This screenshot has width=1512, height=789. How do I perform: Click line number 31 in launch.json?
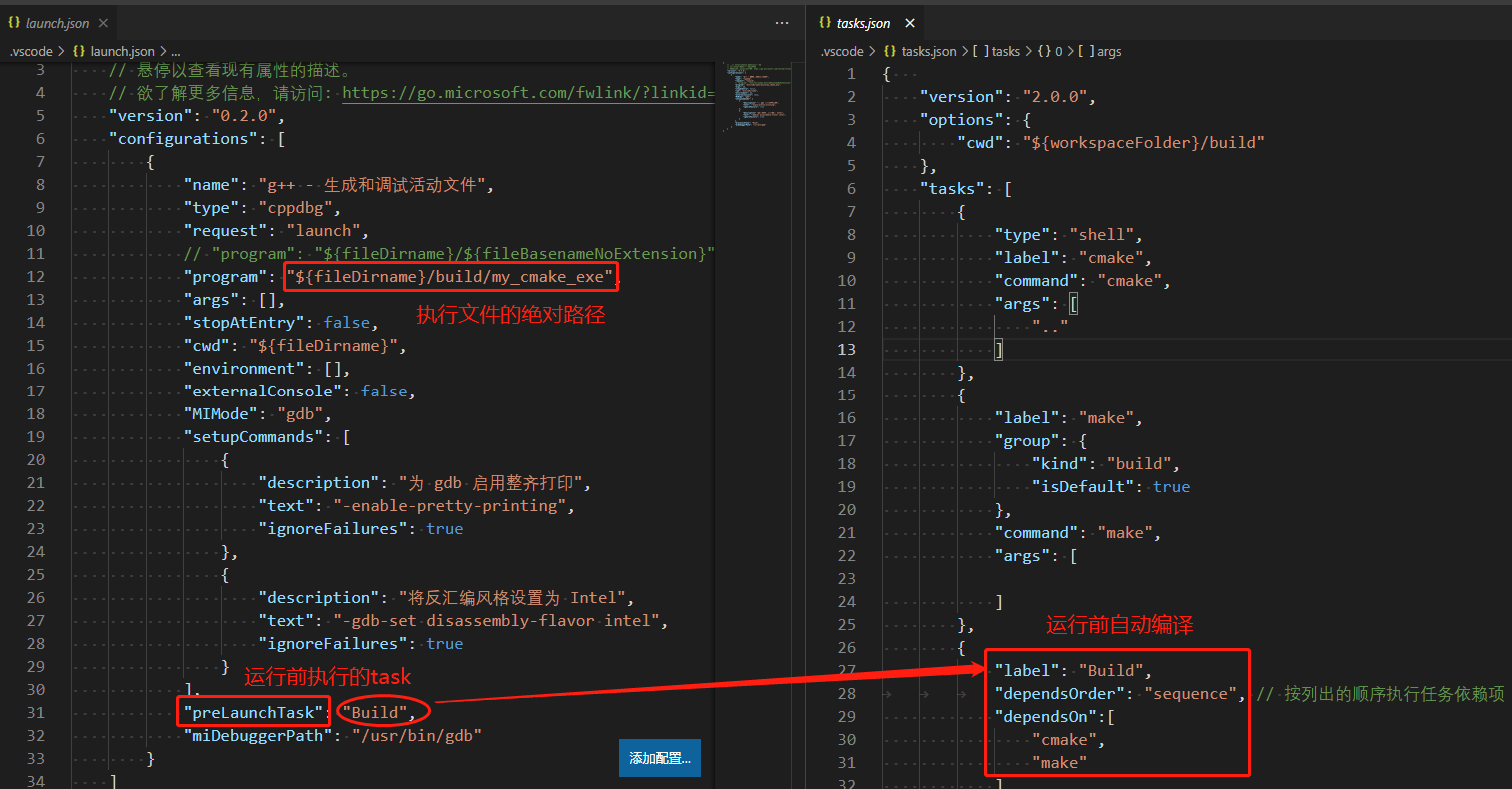36,712
